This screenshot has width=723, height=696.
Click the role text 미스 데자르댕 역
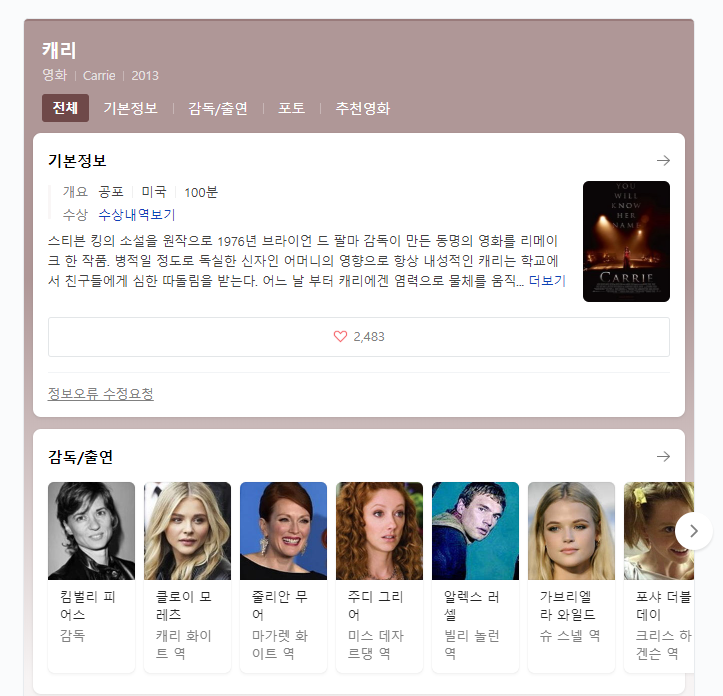coord(375,644)
